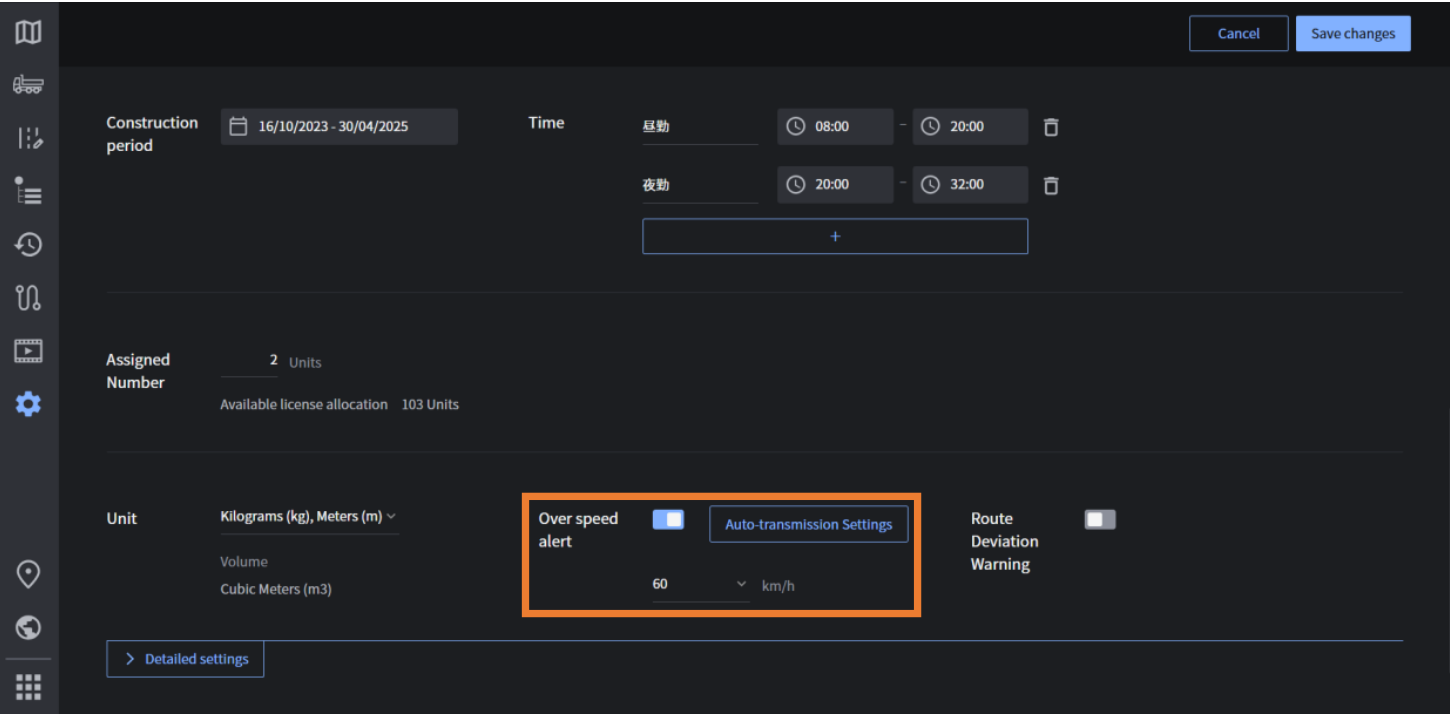Image resolution: width=1450 pixels, height=714 pixels.
Task: Disable the Over speed alert toggle
Action: (668, 519)
